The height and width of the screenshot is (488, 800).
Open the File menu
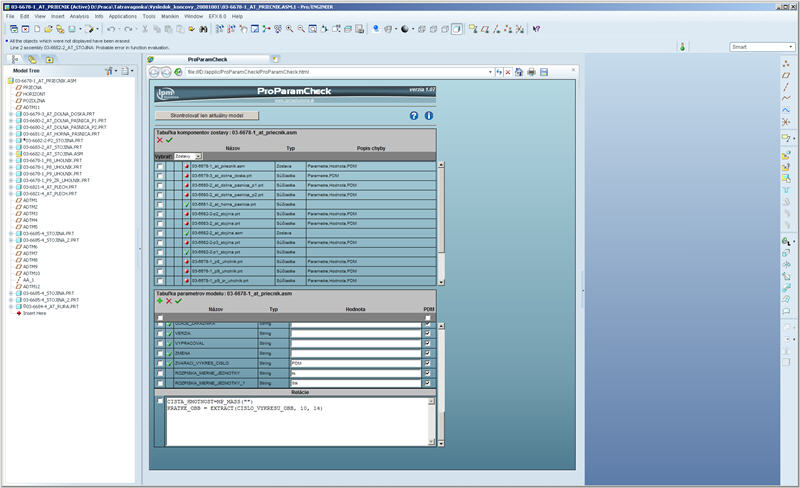point(10,16)
